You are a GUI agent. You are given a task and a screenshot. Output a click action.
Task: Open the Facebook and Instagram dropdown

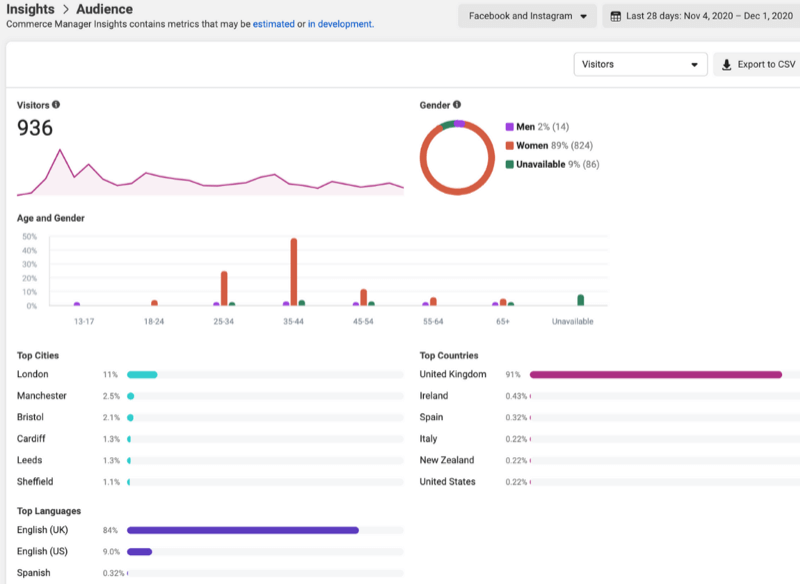coord(527,16)
